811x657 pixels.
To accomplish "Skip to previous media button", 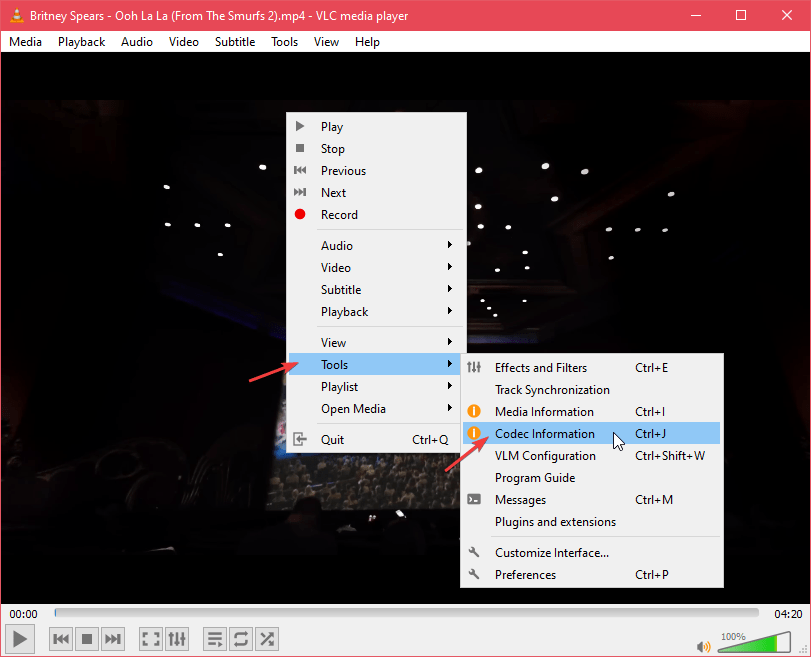I will click(x=61, y=638).
